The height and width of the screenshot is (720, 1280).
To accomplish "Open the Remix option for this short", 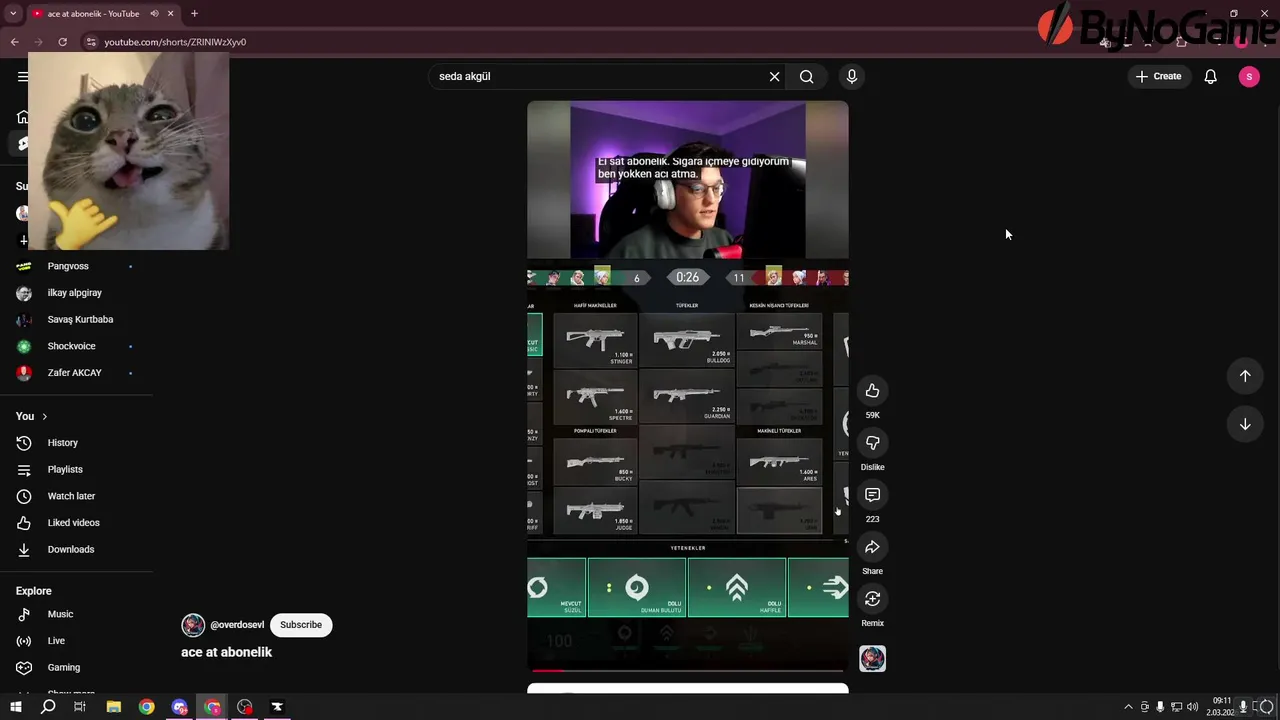I will tap(872, 599).
